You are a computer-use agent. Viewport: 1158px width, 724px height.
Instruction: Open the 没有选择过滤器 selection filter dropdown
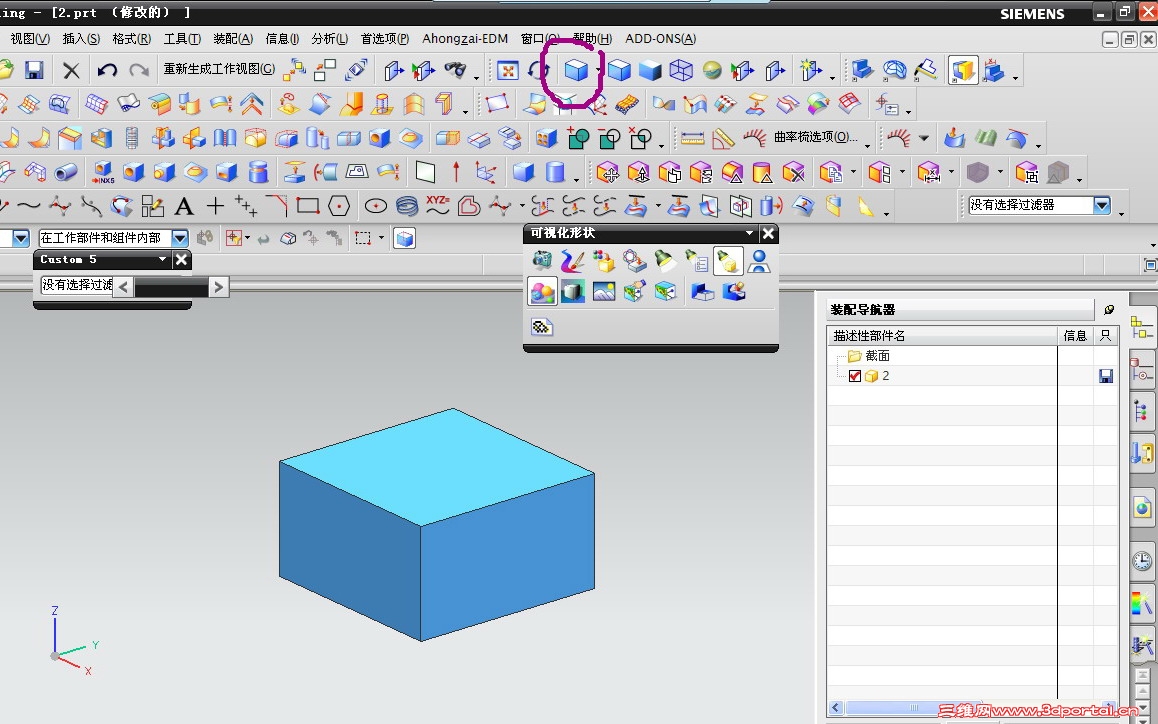(1102, 205)
